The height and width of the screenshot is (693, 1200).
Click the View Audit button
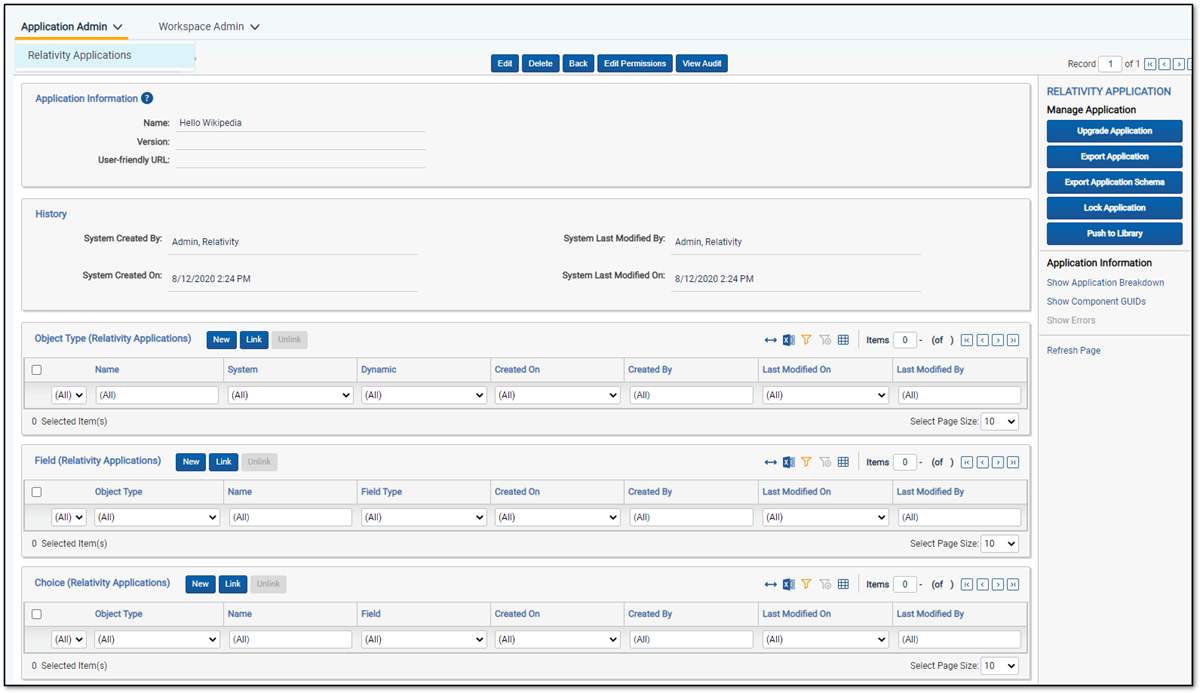point(702,64)
